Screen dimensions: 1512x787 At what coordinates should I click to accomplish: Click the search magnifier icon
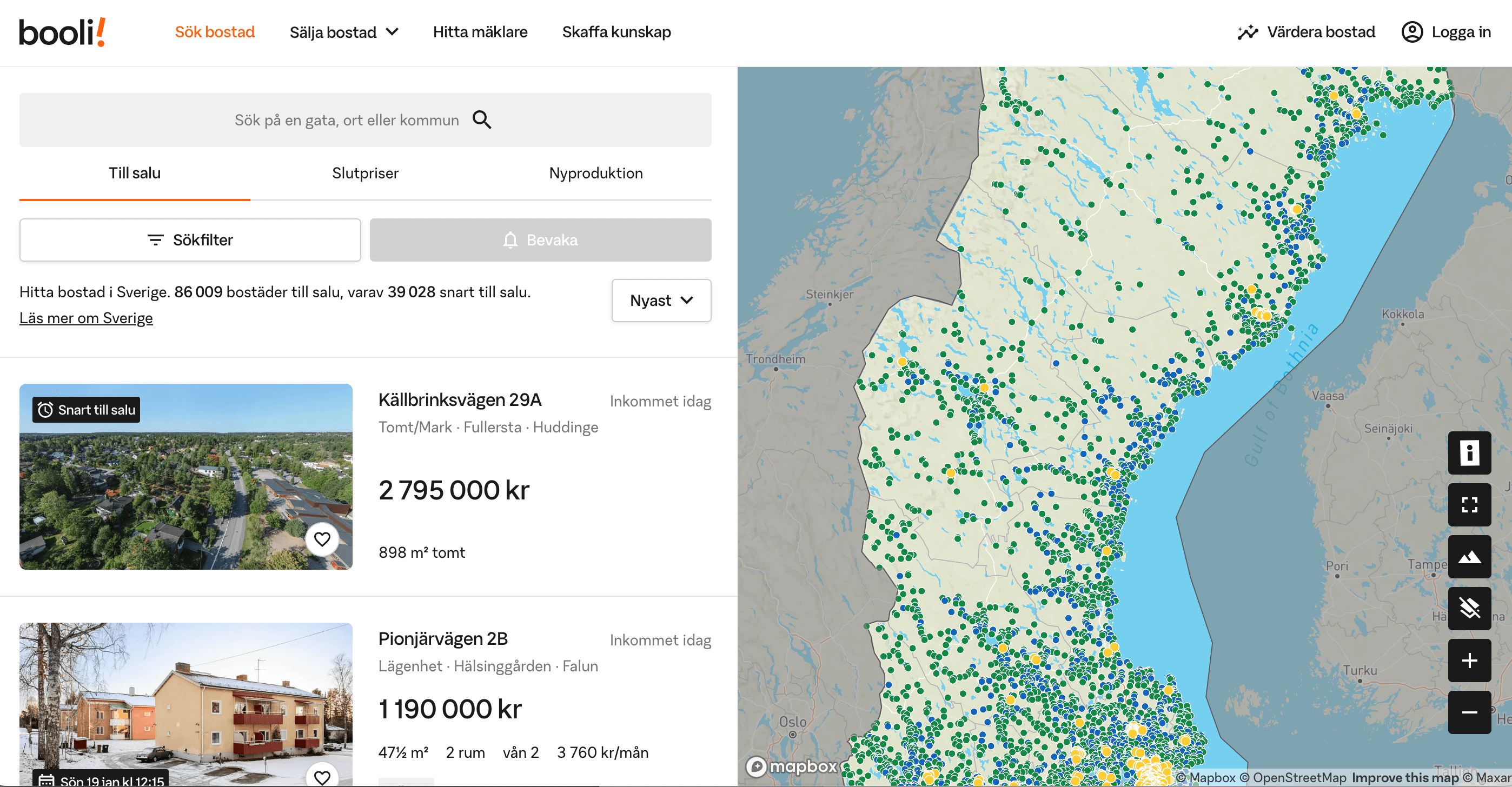[481, 119]
